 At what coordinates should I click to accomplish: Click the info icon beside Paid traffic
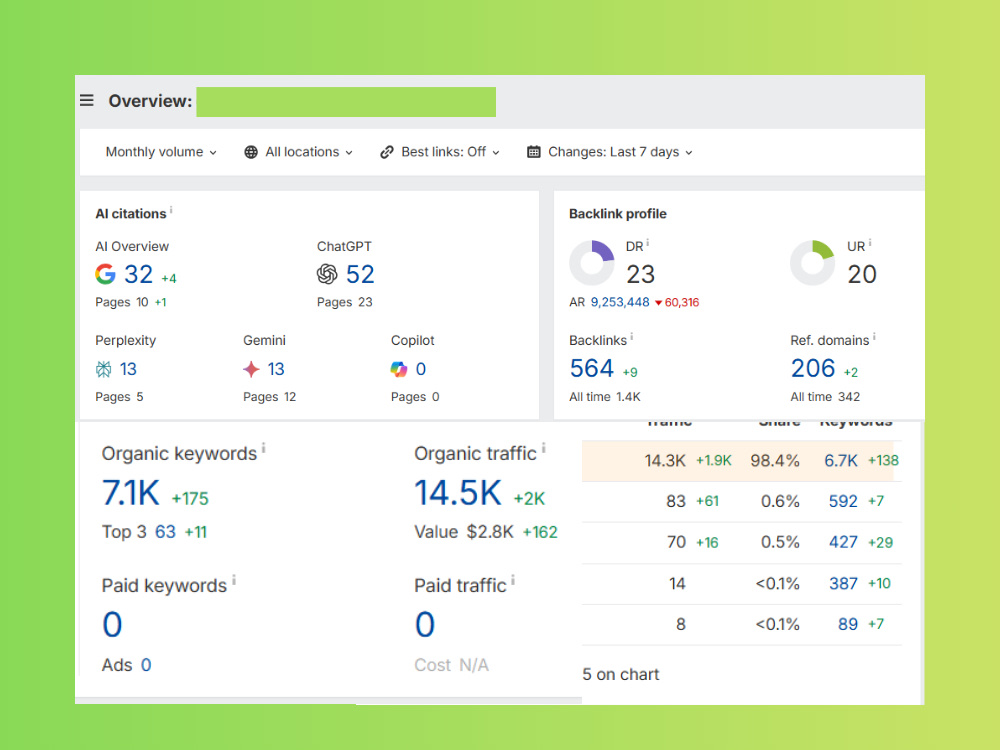pyautogui.click(x=513, y=580)
